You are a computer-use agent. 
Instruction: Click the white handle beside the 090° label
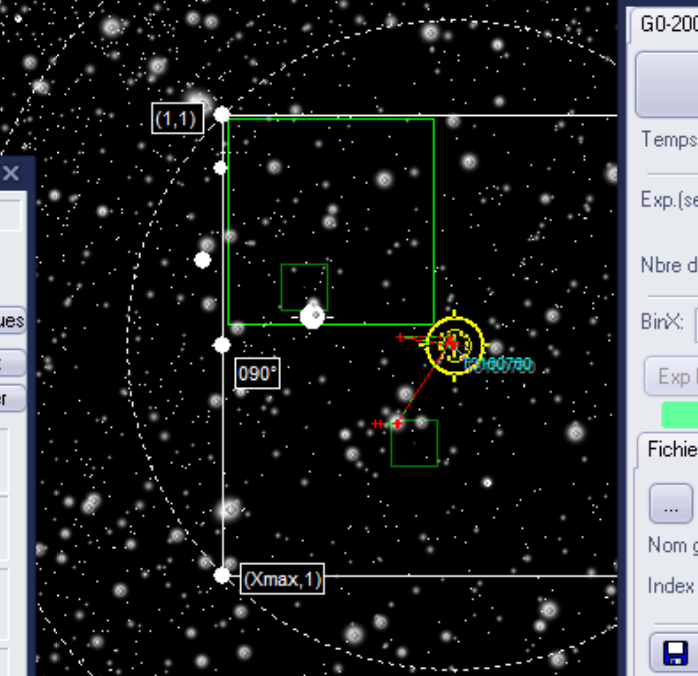pos(222,345)
